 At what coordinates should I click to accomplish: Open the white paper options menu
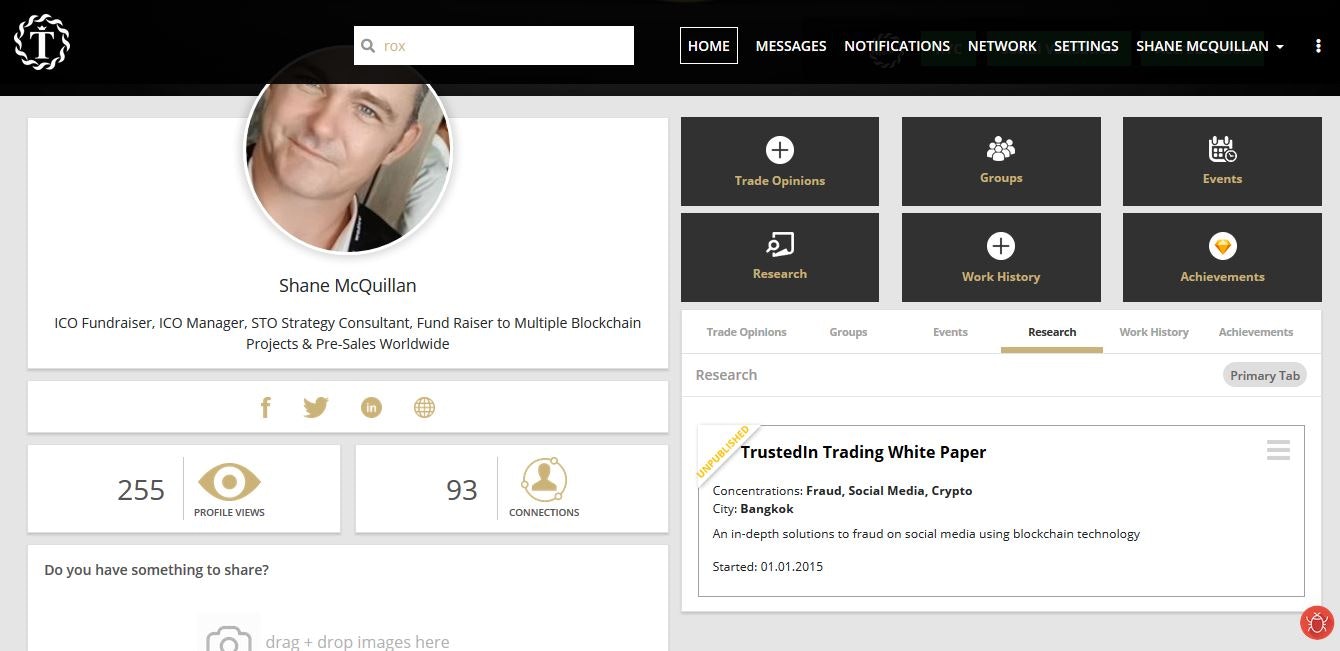pos(1278,450)
